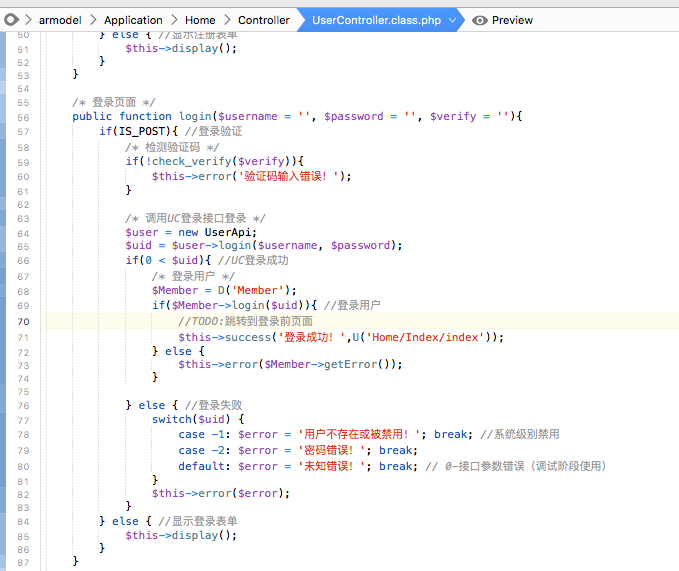This screenshot has width=679, height=571.
Task: Click the 'default:' label
Action: click(x=204, y=466)
